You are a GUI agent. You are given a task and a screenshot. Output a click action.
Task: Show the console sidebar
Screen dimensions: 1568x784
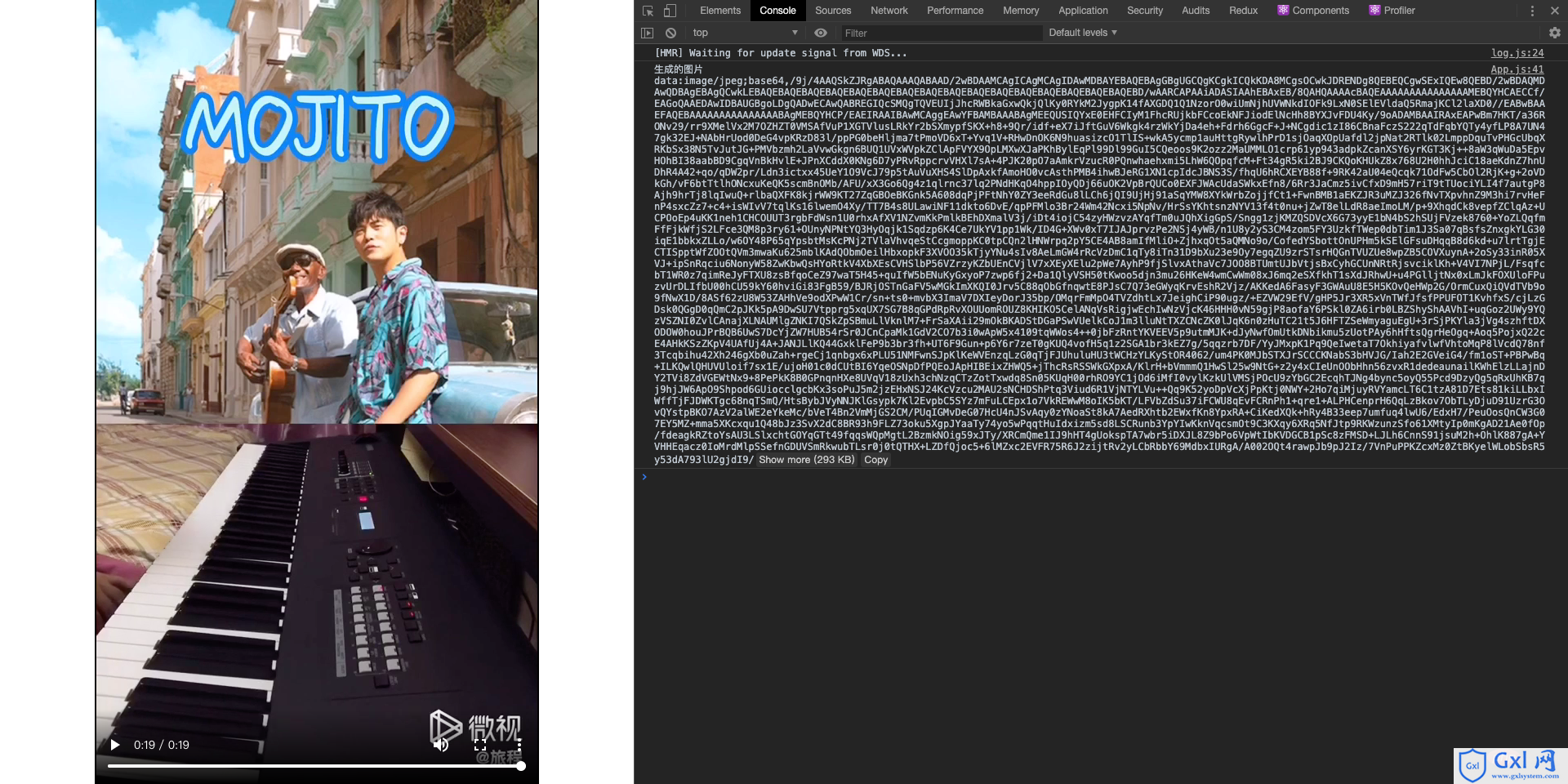coord(648,33)
